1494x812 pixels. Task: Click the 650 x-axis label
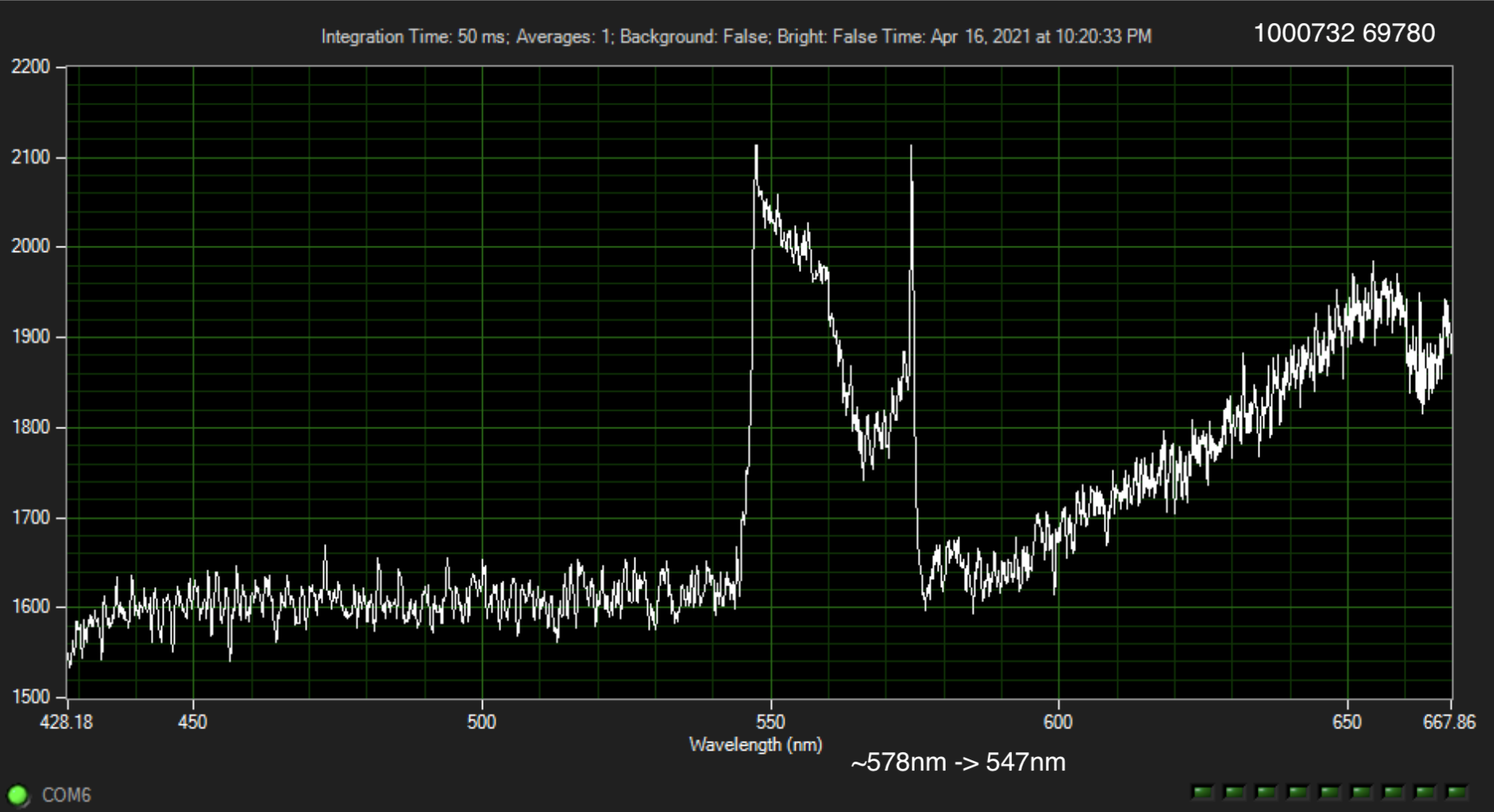(x=1347, y=722)
